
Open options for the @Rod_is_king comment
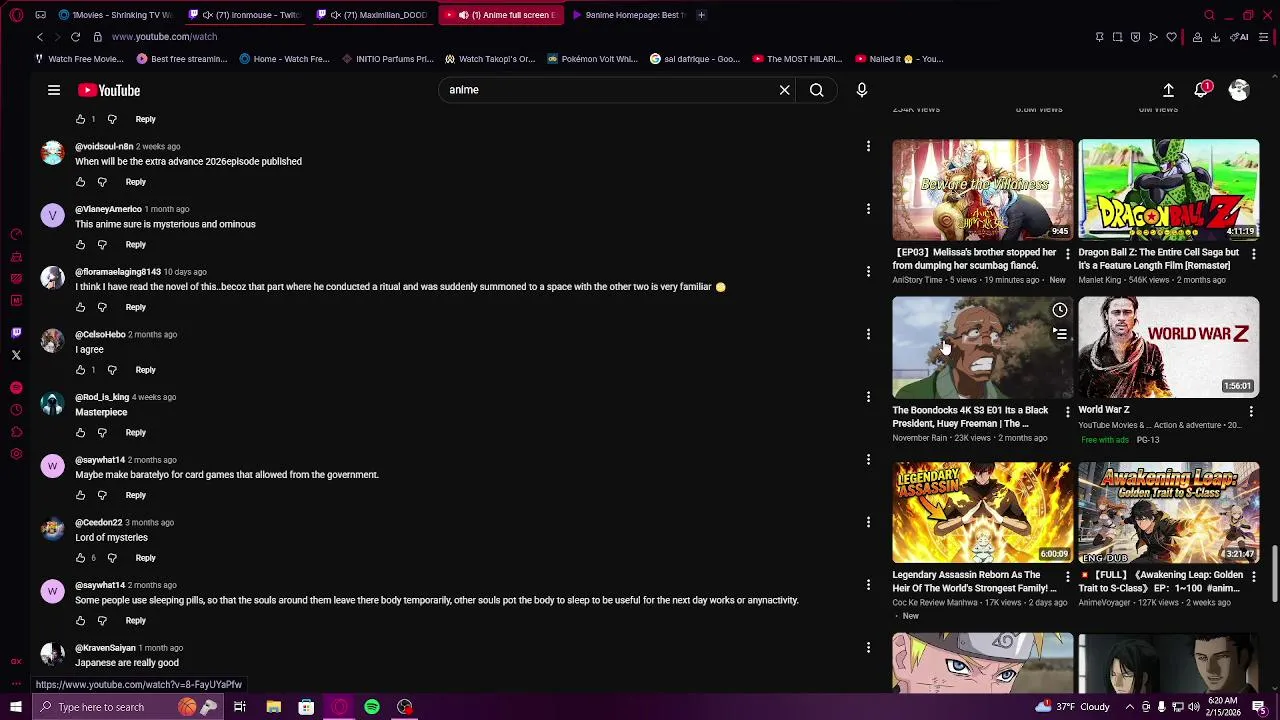[868, 397]
